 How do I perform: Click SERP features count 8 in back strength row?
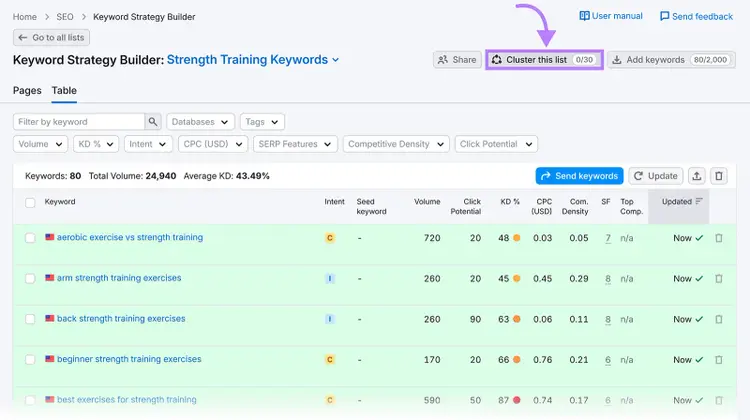[608, 320]
